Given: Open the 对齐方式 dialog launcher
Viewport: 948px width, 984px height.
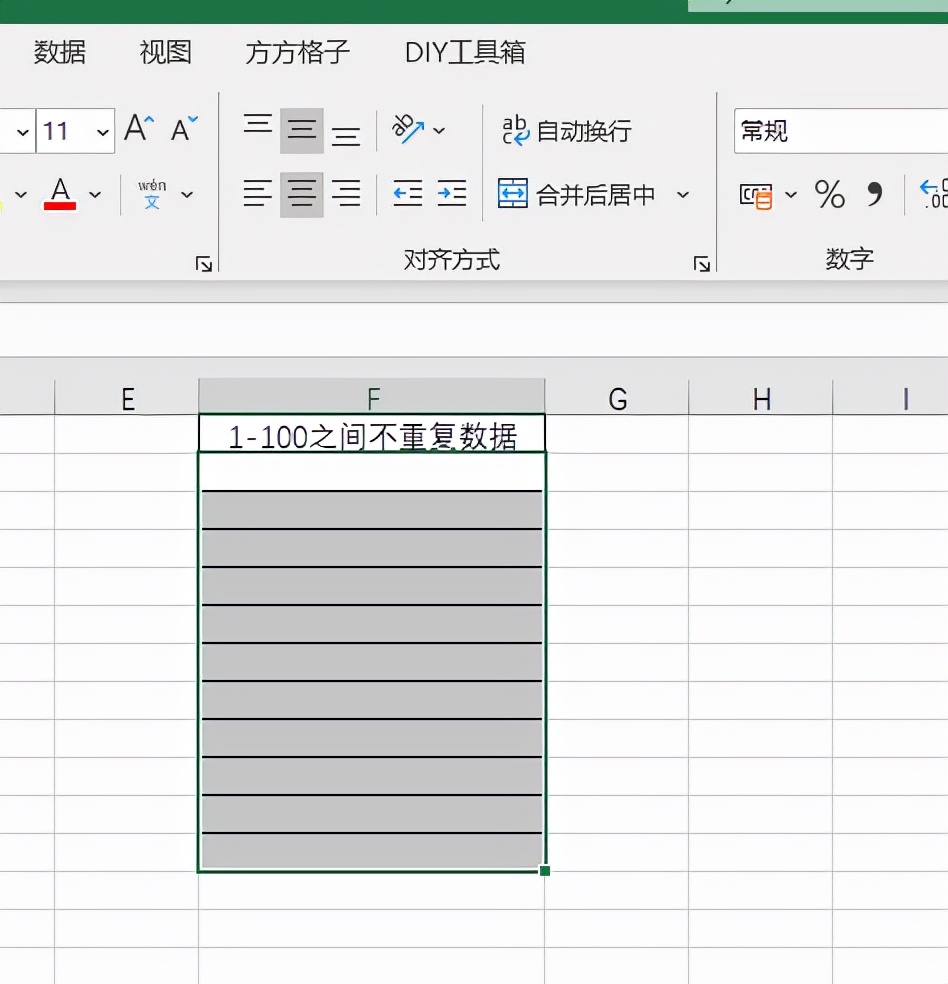Looking at the screenshot, I should [702, 263].
